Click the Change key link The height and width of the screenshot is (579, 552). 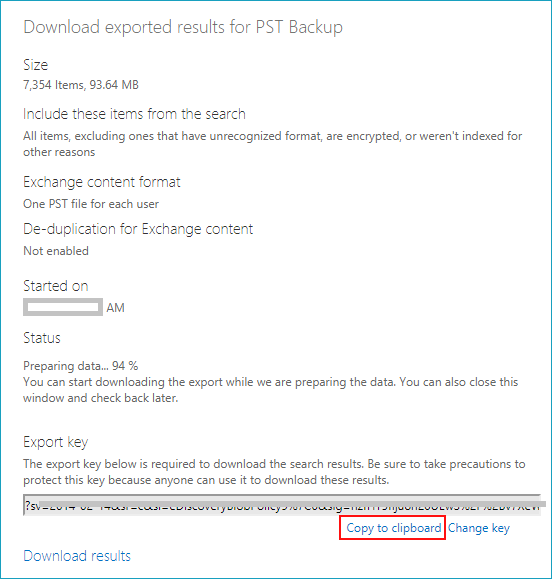pyautogui.click(x=479, y=528)
